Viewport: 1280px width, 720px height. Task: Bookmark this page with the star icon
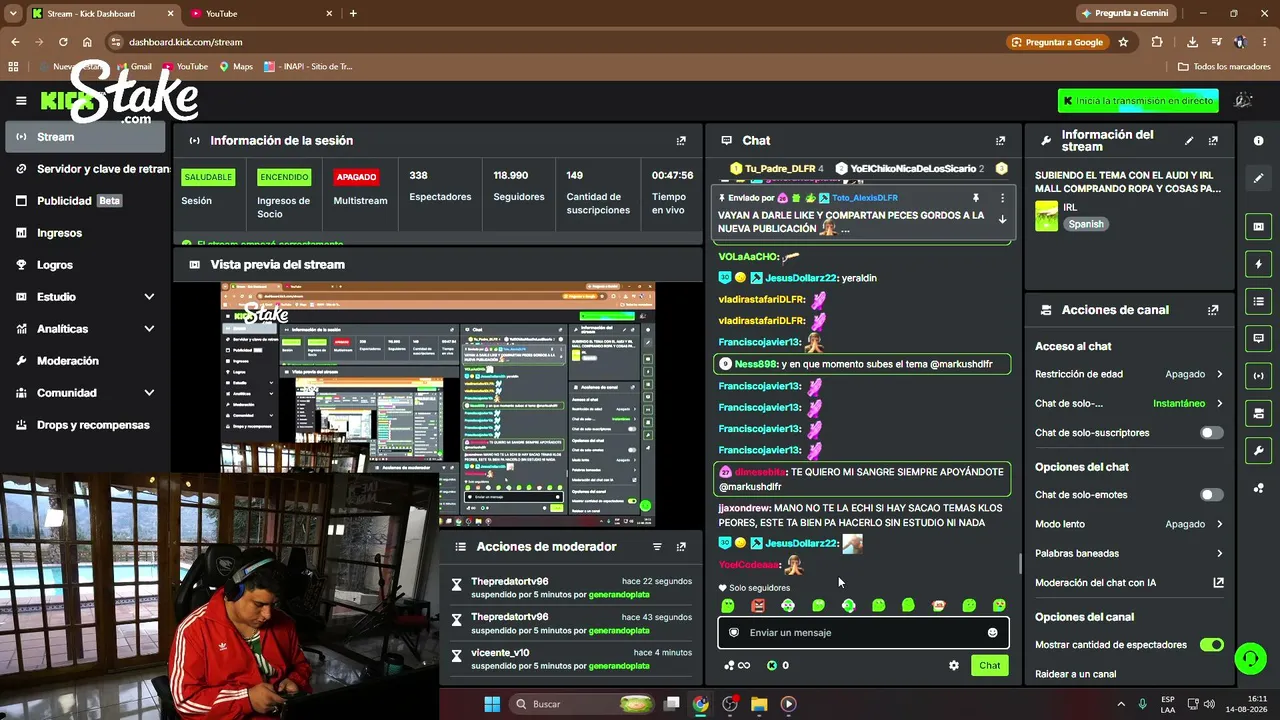pos(1123,42)
